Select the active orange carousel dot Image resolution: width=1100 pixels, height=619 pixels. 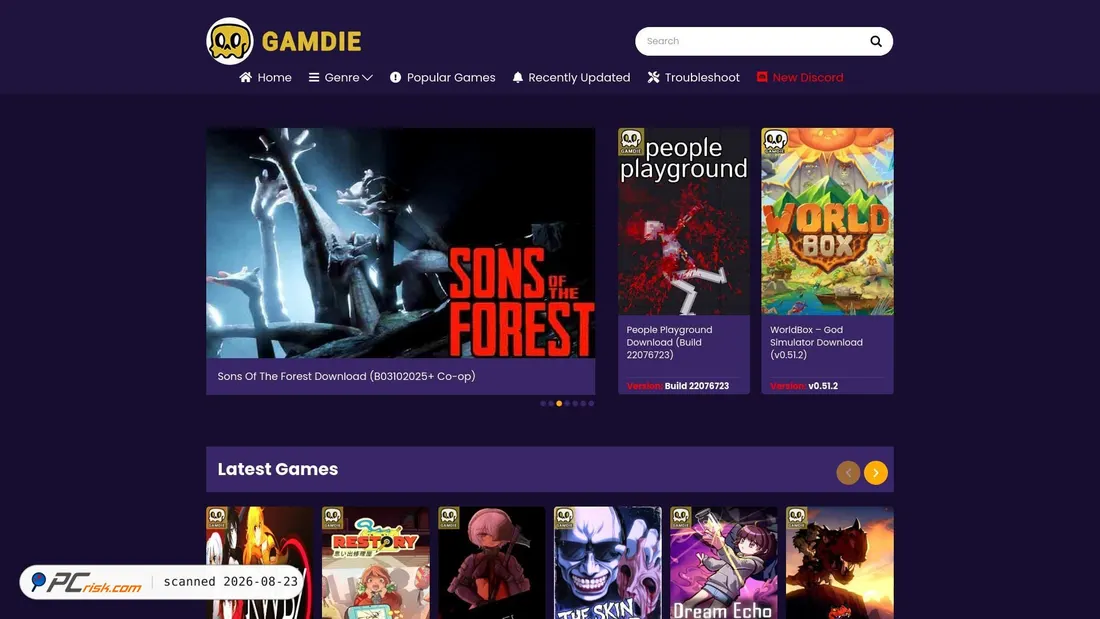(x=559, y=404)
